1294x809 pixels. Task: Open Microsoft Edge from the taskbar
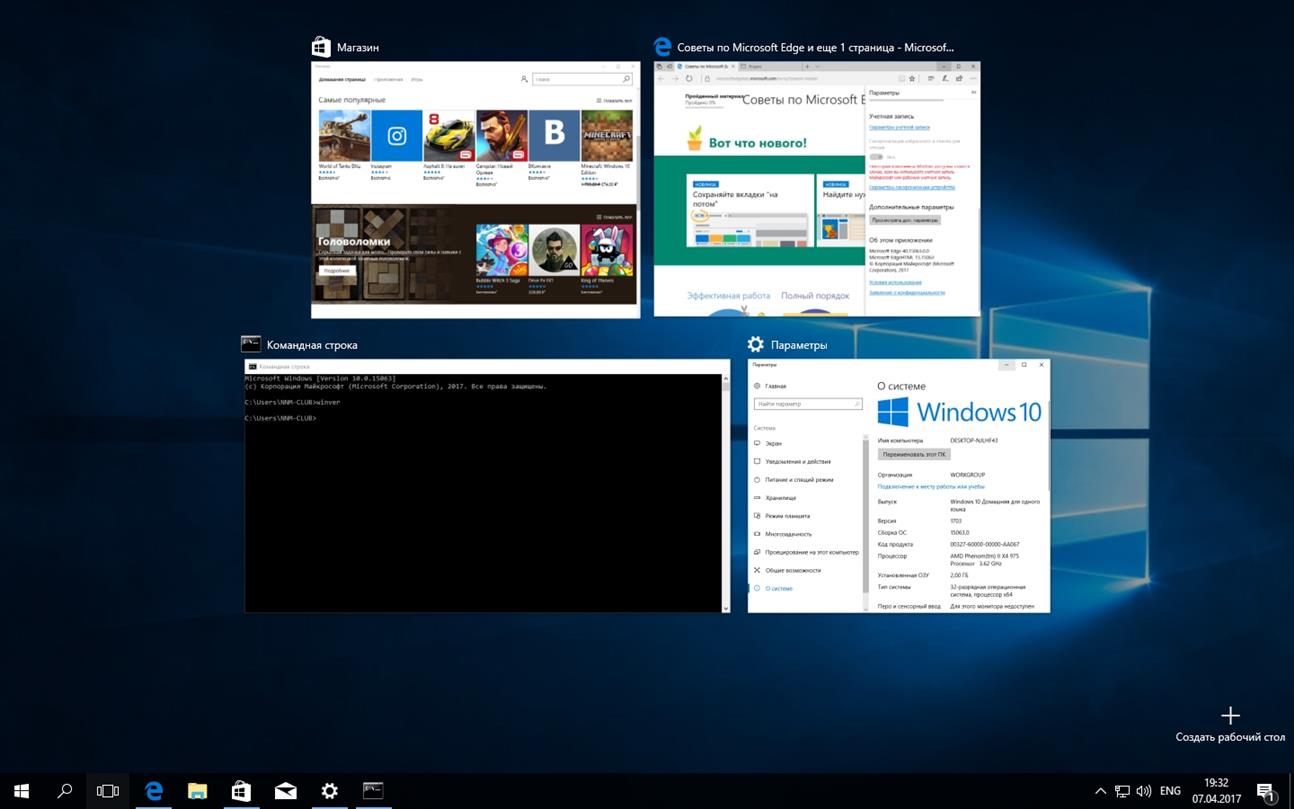pos(154,790)
